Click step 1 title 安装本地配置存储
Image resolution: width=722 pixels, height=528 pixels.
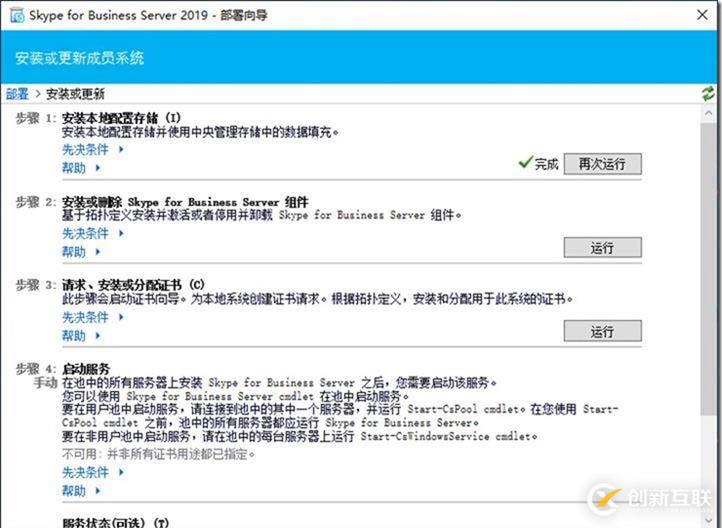pyautogui.click(x=122, y=118)
